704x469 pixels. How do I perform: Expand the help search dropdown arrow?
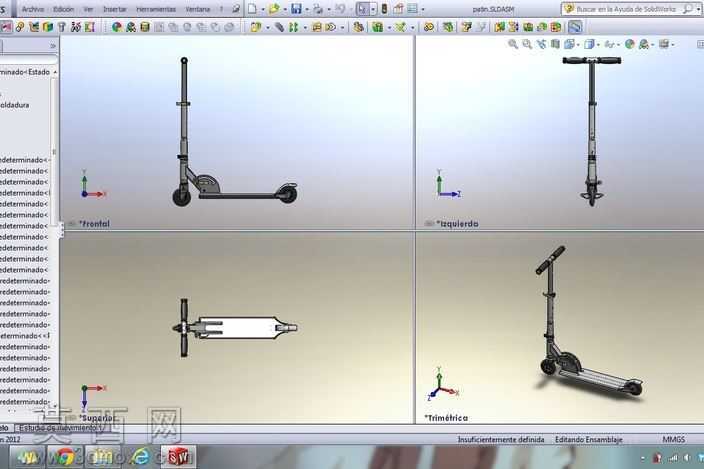click(x=698, y=9)
